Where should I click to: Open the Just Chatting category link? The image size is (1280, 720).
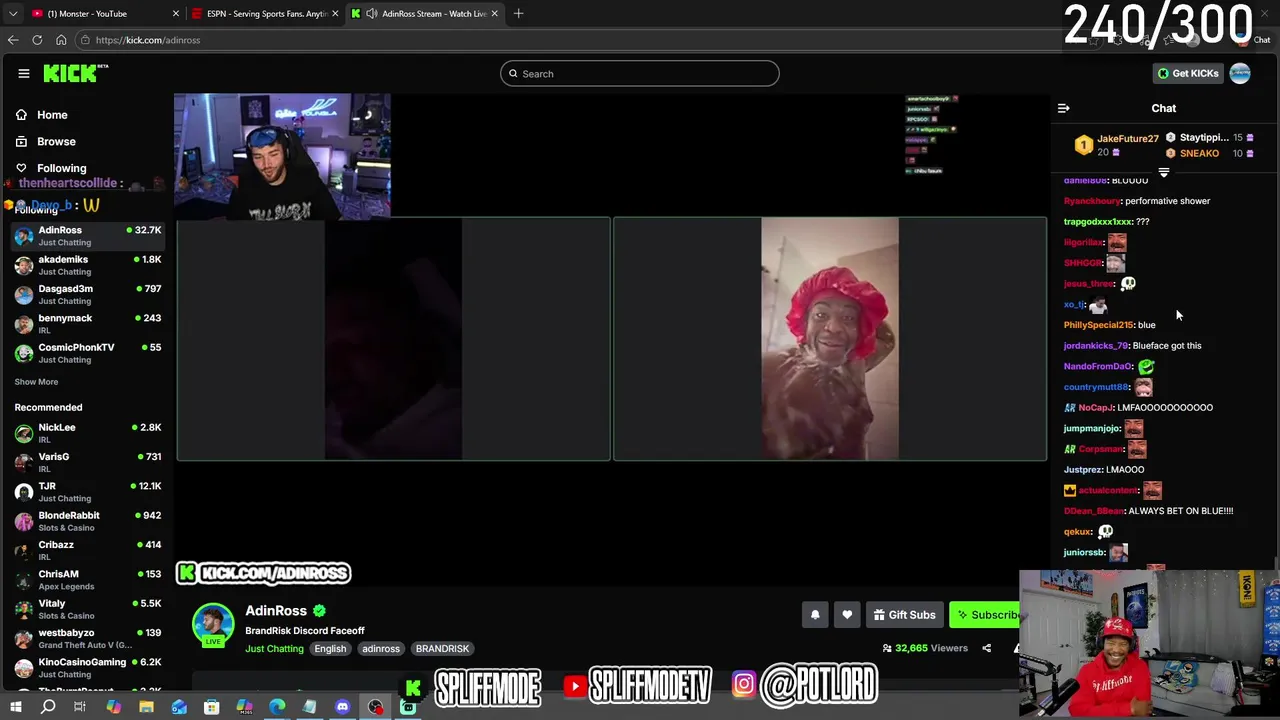coord(274,649)
